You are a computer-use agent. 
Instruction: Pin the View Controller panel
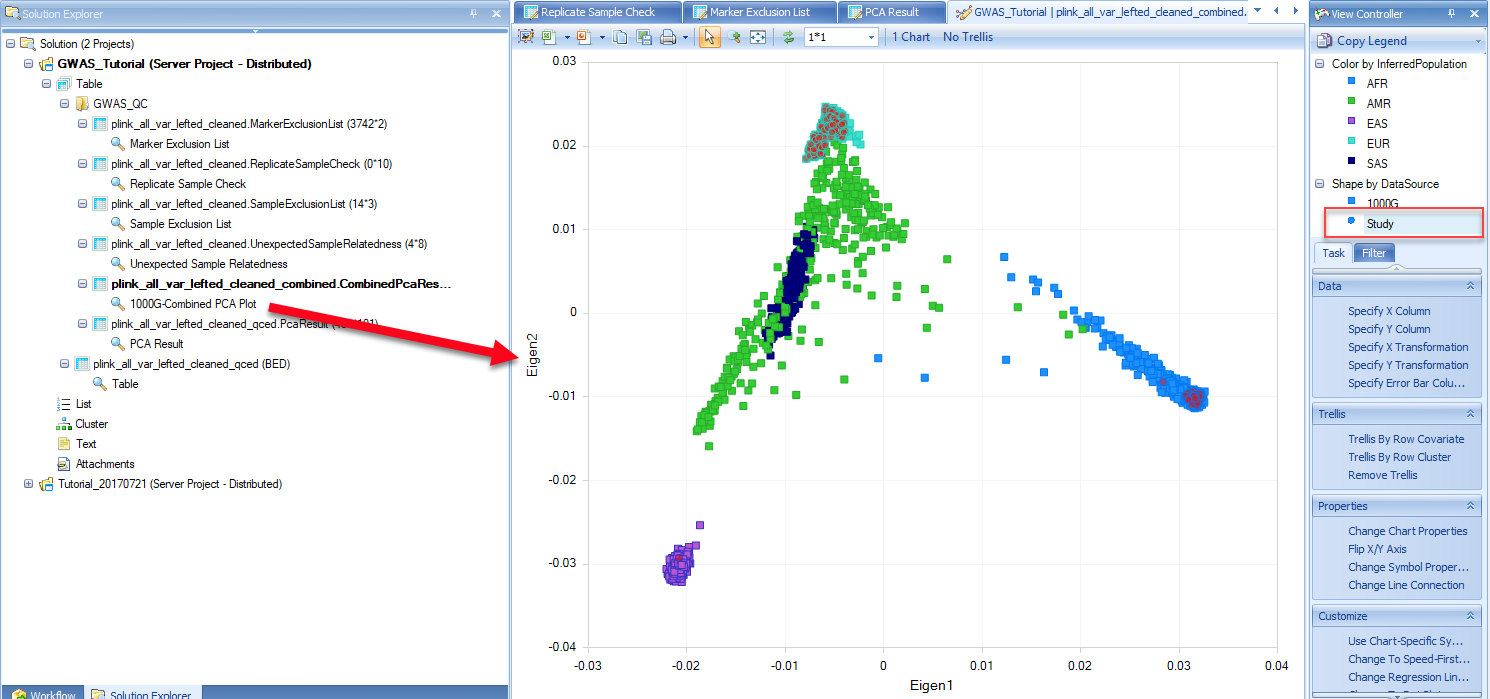tap(1453, 14)
